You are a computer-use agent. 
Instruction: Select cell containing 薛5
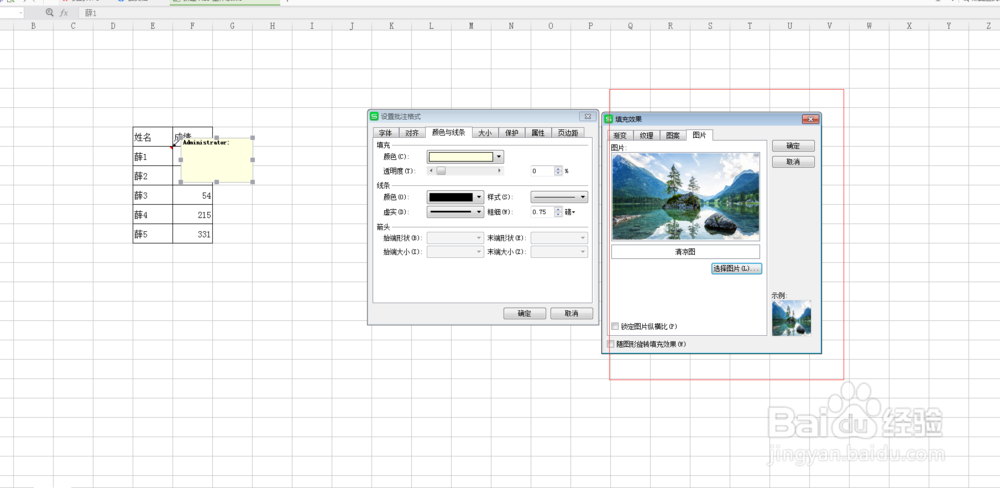tap(152, 233)
